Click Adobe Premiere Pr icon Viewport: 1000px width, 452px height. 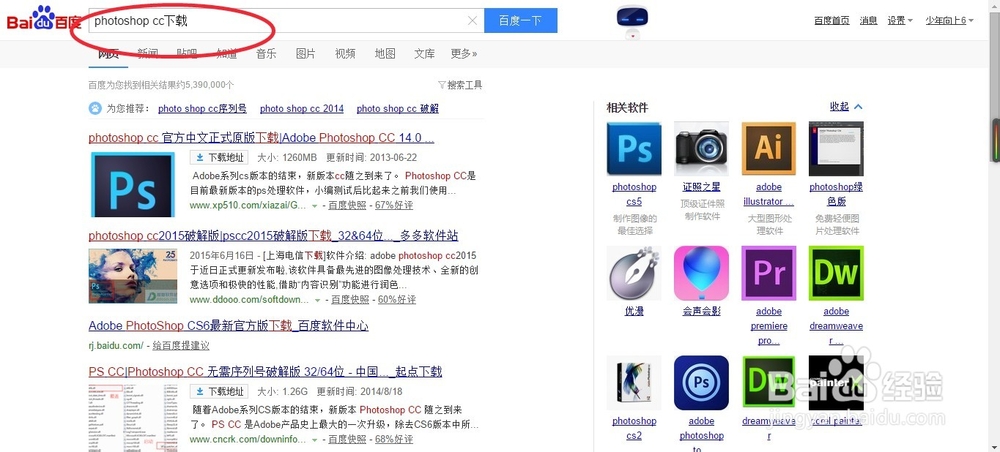768,273
